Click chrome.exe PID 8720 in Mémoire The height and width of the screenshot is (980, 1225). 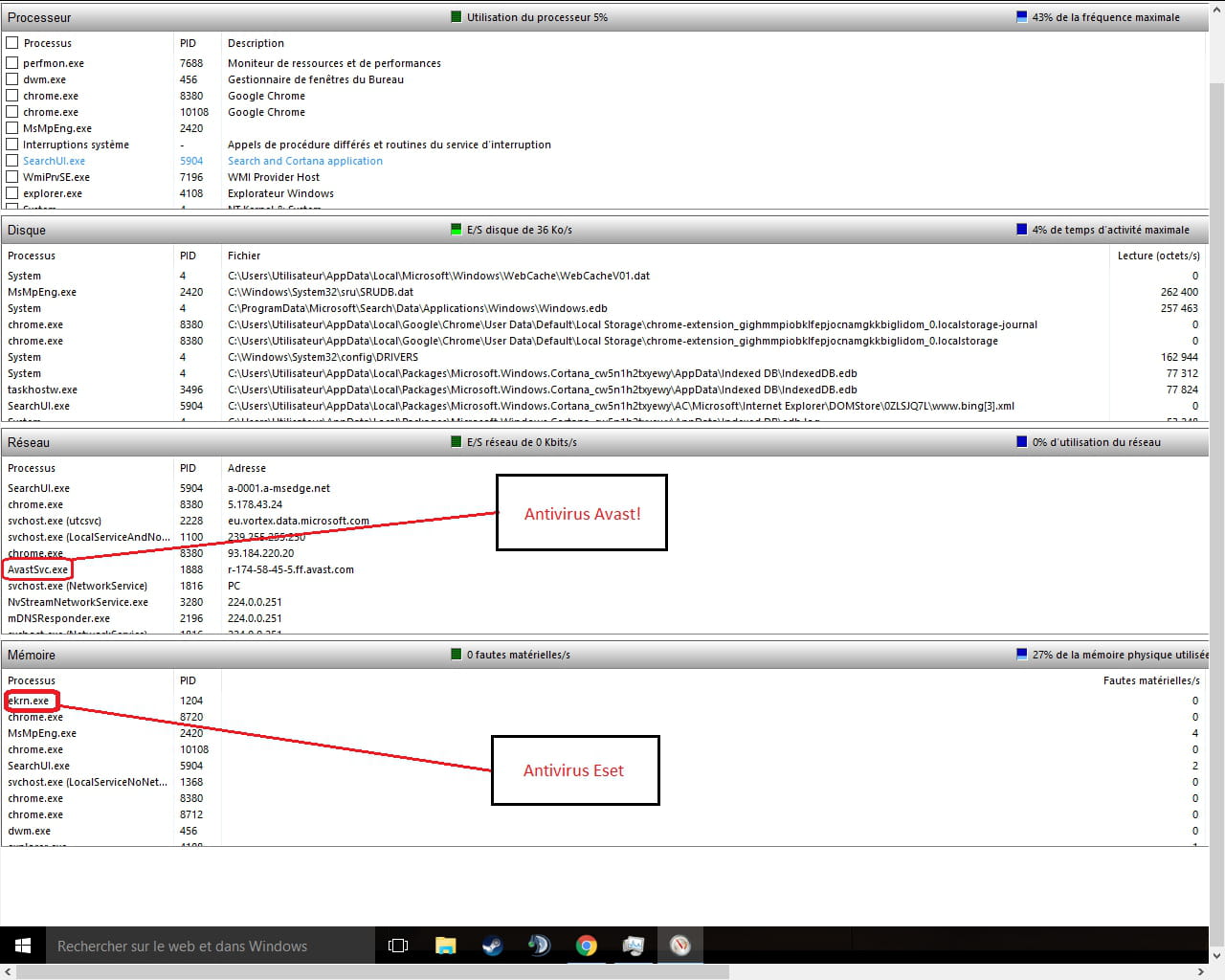click(35, 717)
